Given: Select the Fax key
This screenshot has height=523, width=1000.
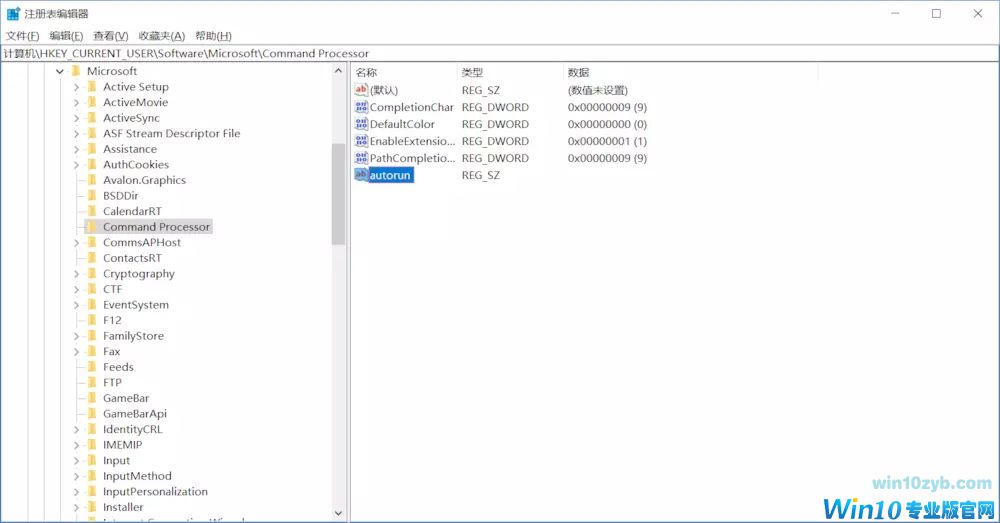Looking at the screenshot, I should pyautogui.click(x=112, y=351).
